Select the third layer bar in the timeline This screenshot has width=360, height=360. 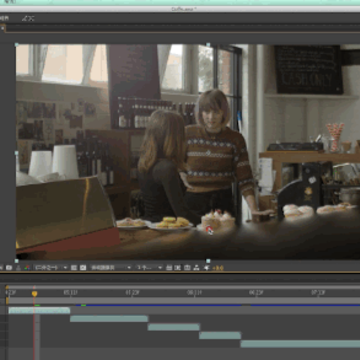174,327
